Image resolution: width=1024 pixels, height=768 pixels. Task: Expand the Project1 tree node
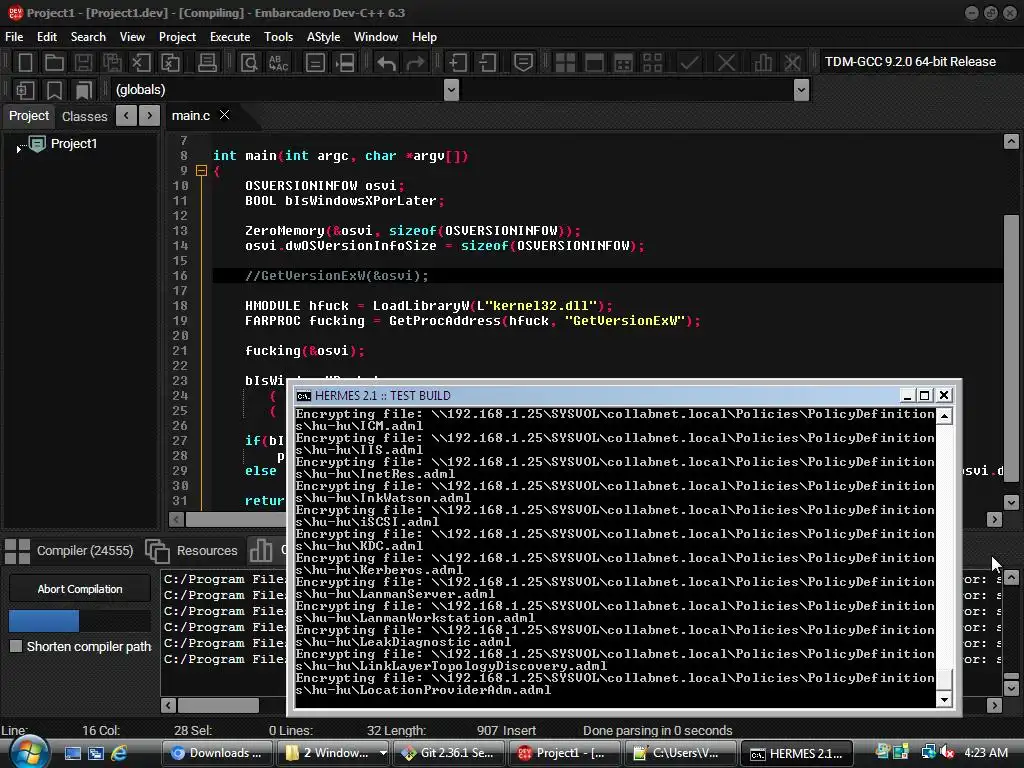pos(18,150)
